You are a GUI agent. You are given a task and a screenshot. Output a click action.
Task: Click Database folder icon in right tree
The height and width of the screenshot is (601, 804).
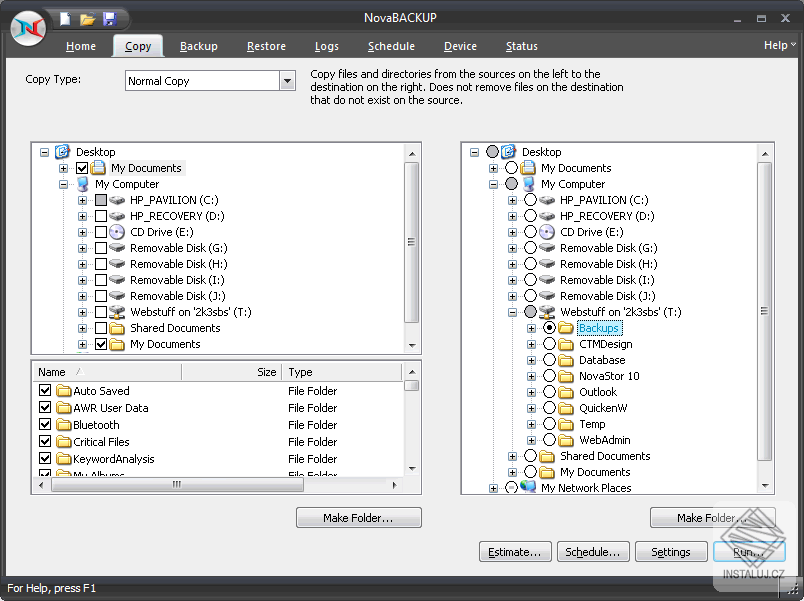click(x=566, y=360)
